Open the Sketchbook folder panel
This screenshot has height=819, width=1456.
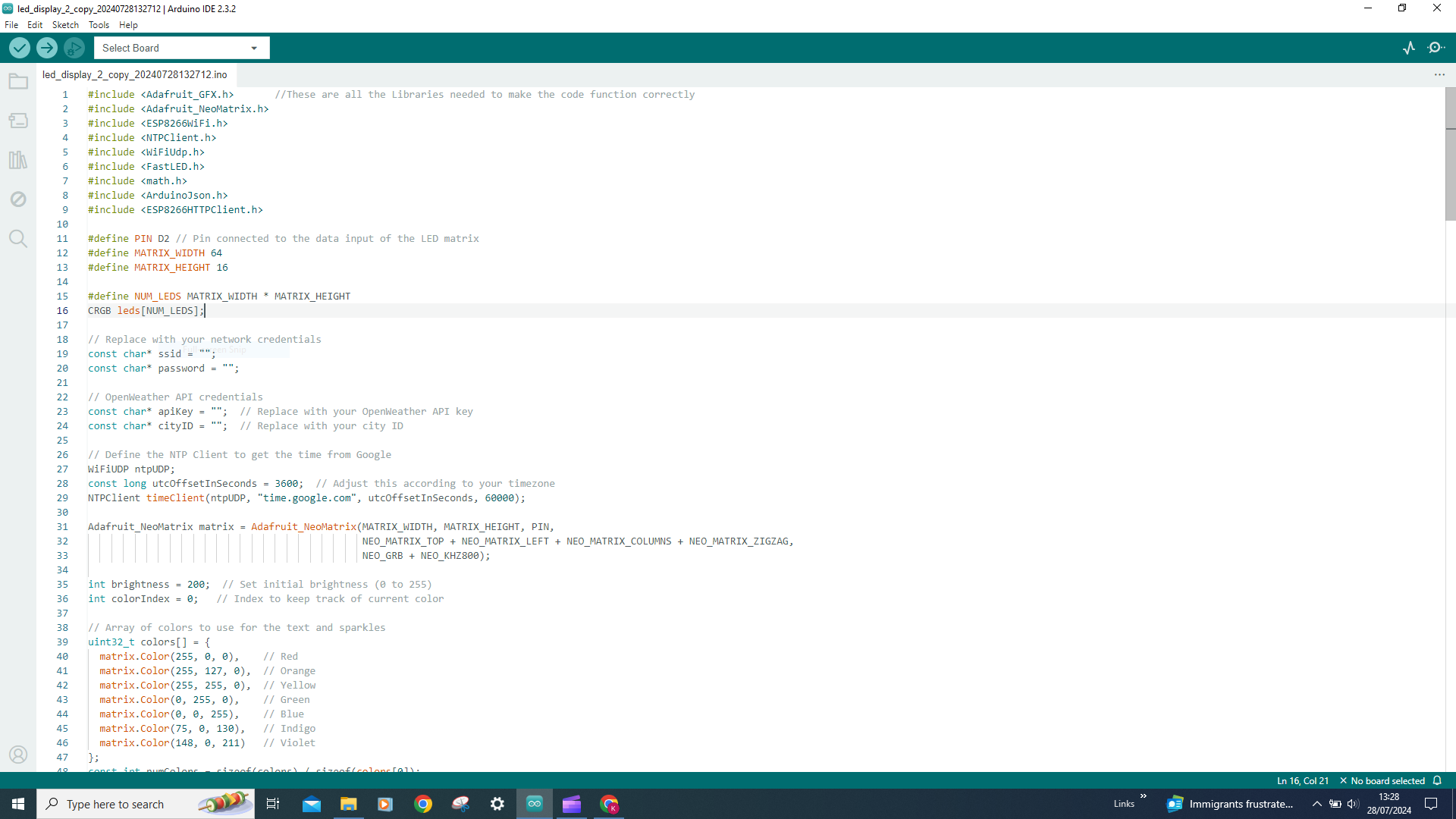(18, 81)
